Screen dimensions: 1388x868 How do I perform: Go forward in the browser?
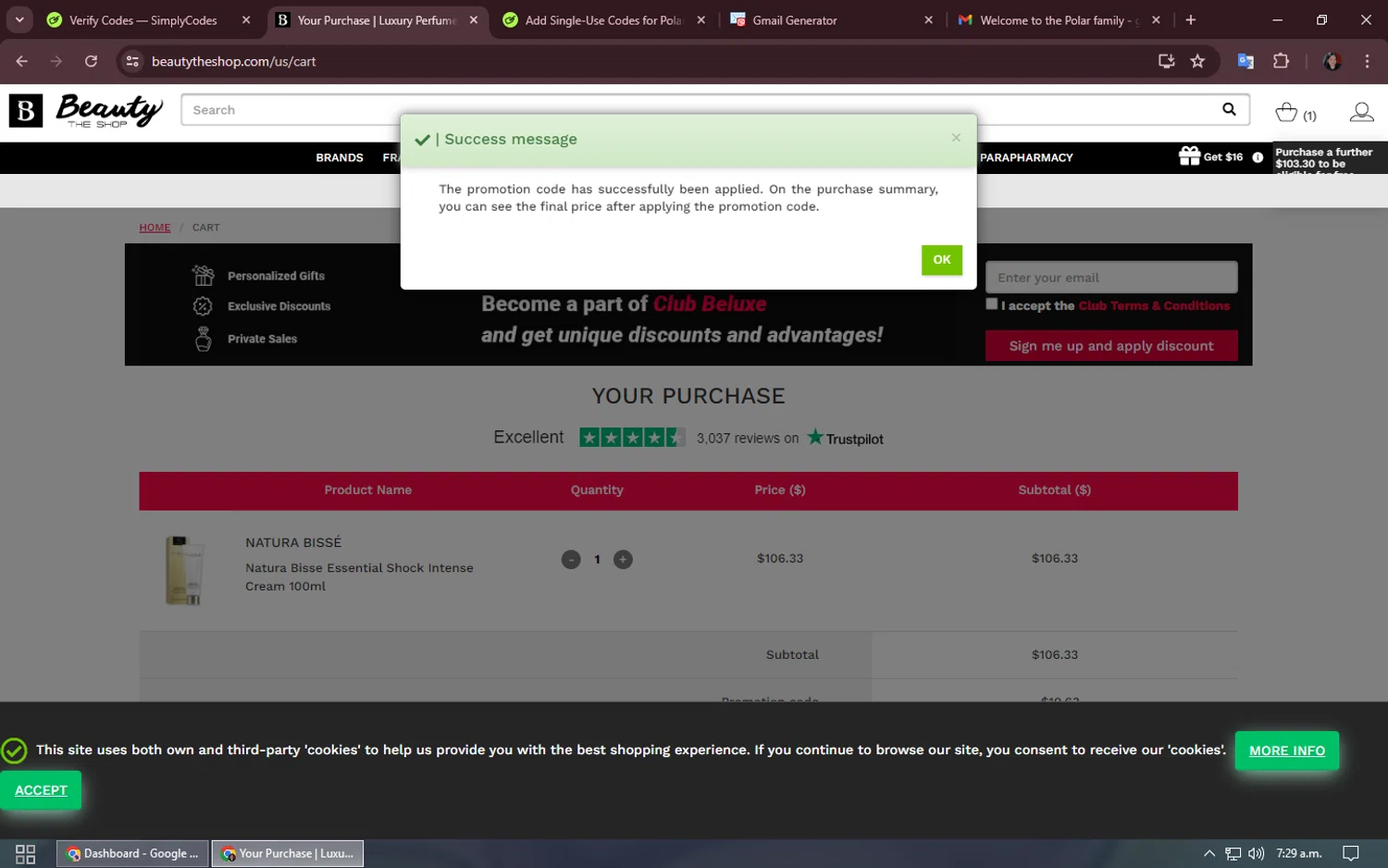coord(56,61)
